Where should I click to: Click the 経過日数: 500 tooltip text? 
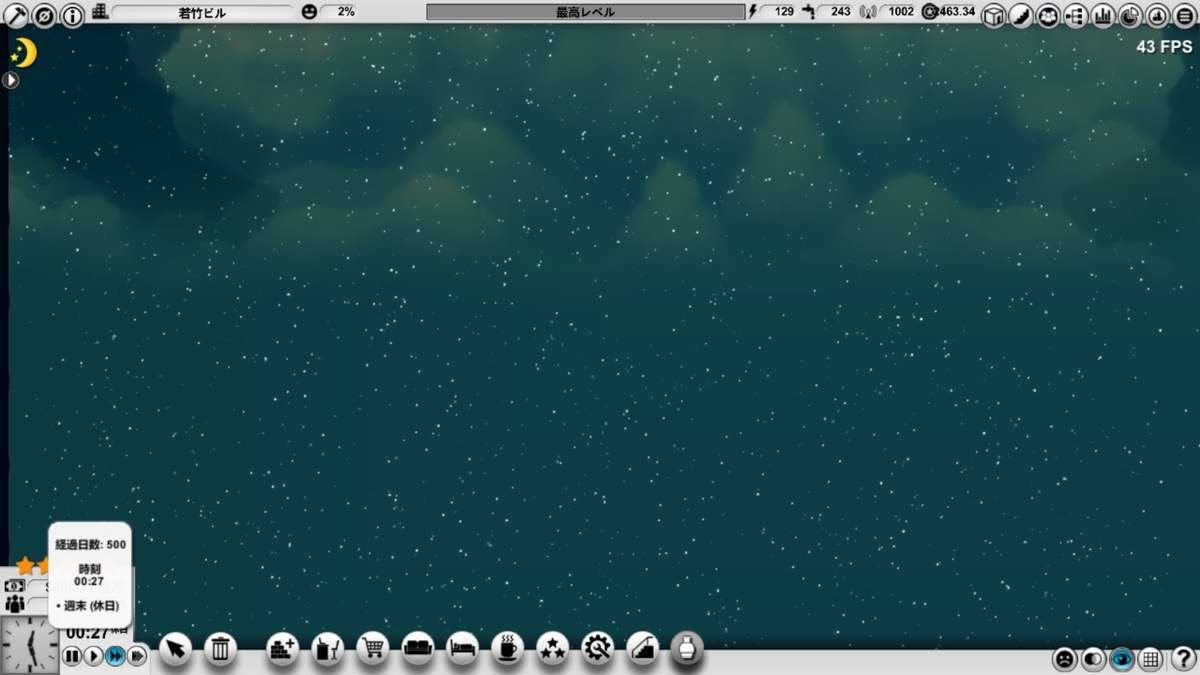(x=90, y=545)
